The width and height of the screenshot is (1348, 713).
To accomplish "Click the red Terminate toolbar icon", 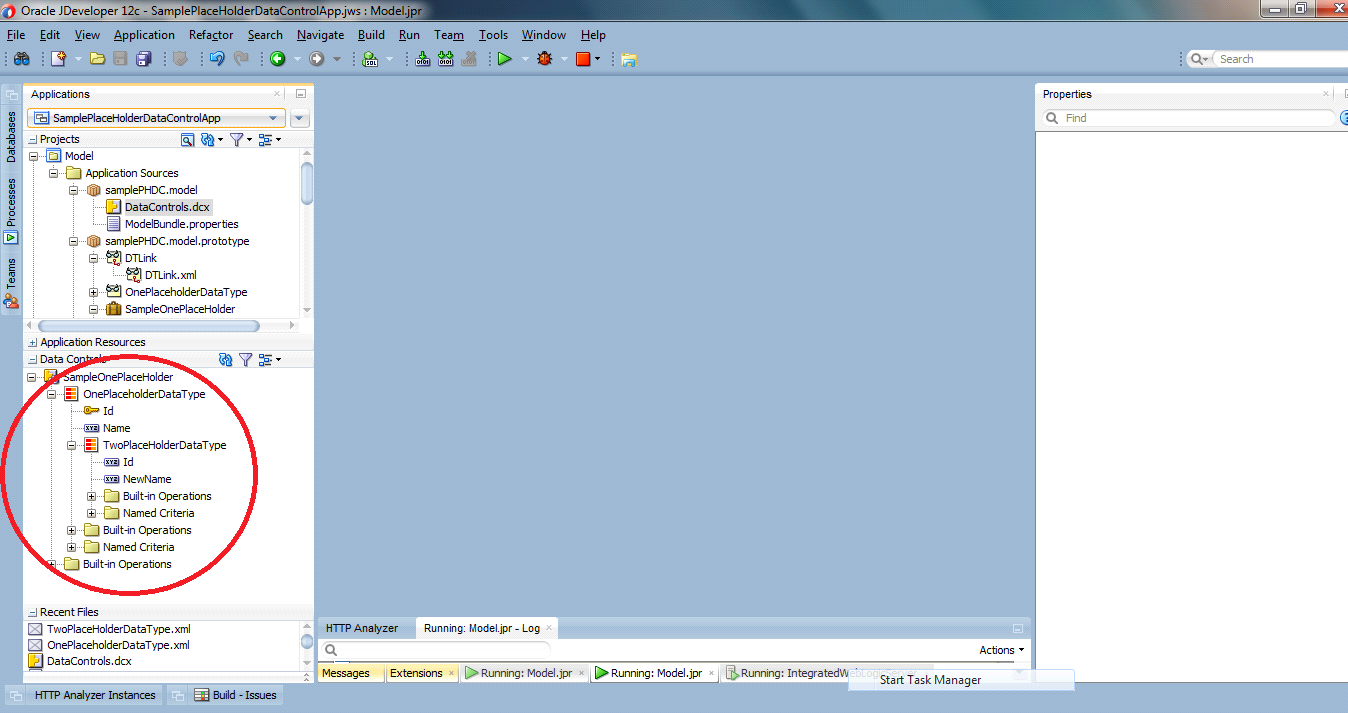I will pos(582,58).
